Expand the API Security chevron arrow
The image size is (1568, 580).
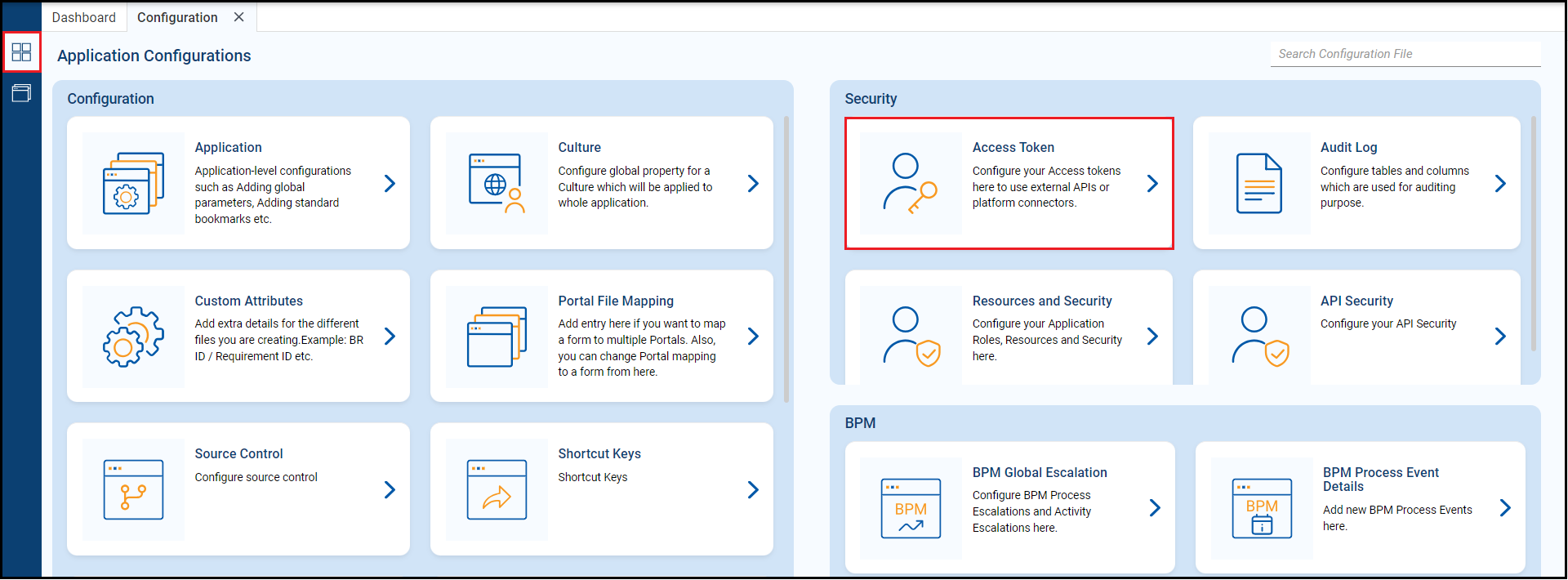[1500, 337]
